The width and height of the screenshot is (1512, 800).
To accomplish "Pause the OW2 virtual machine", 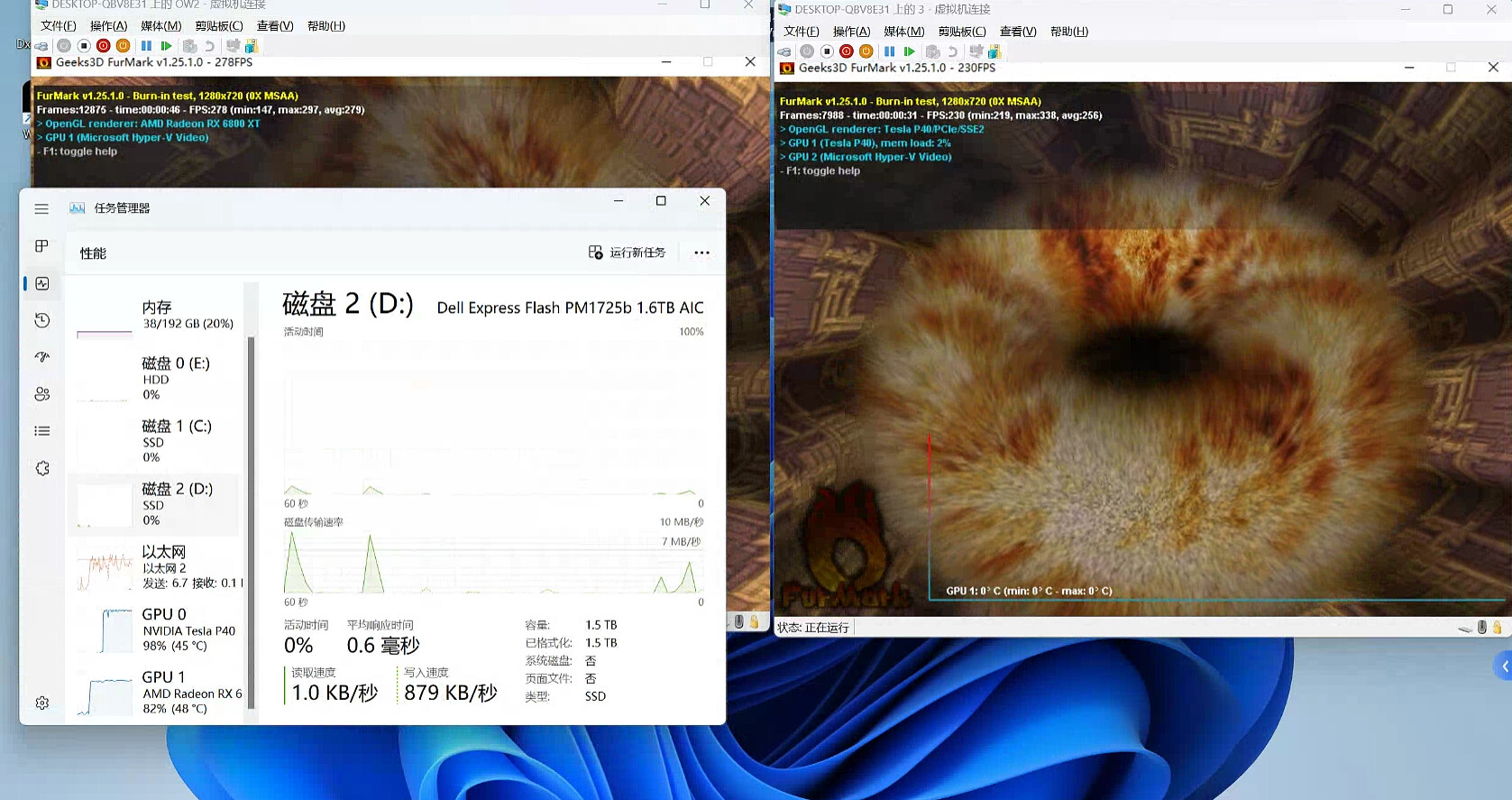I will pyautogui.click(x=146, y=46).
